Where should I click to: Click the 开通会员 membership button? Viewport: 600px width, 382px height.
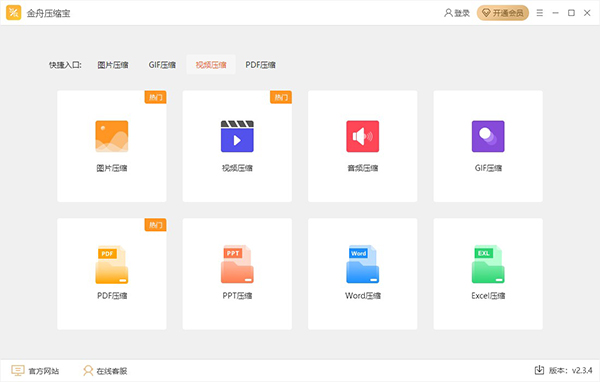503,13
